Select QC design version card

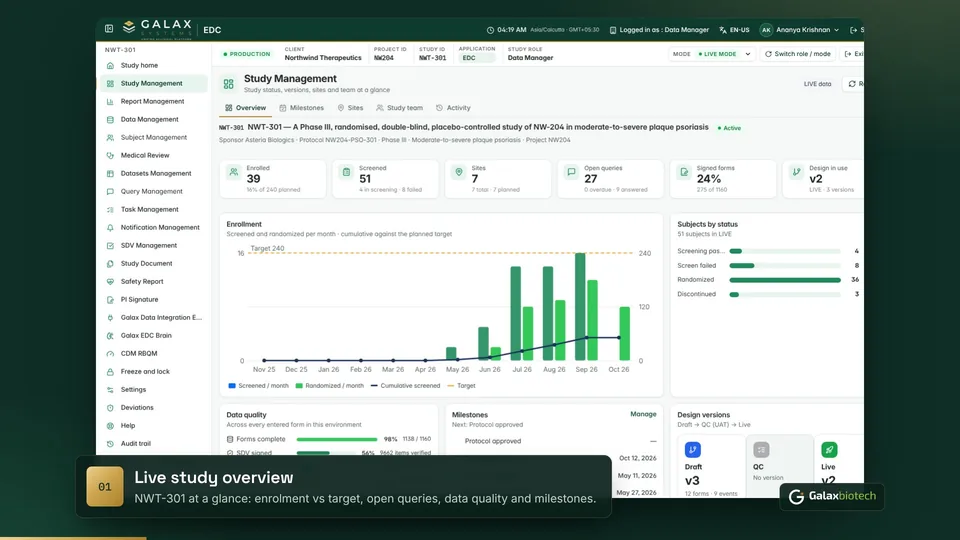coord(779,467)
